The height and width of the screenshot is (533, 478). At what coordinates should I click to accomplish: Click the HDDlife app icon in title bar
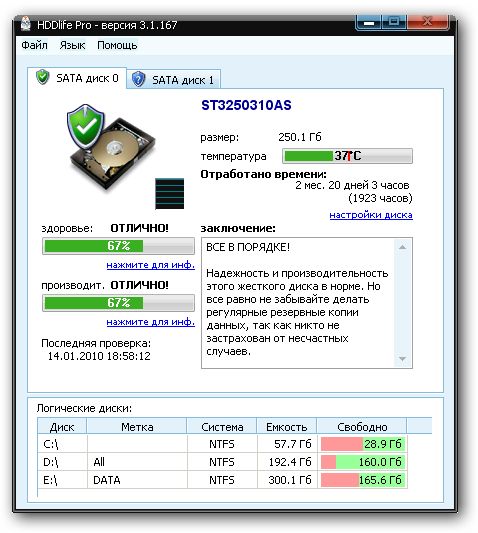coord(25,24)
